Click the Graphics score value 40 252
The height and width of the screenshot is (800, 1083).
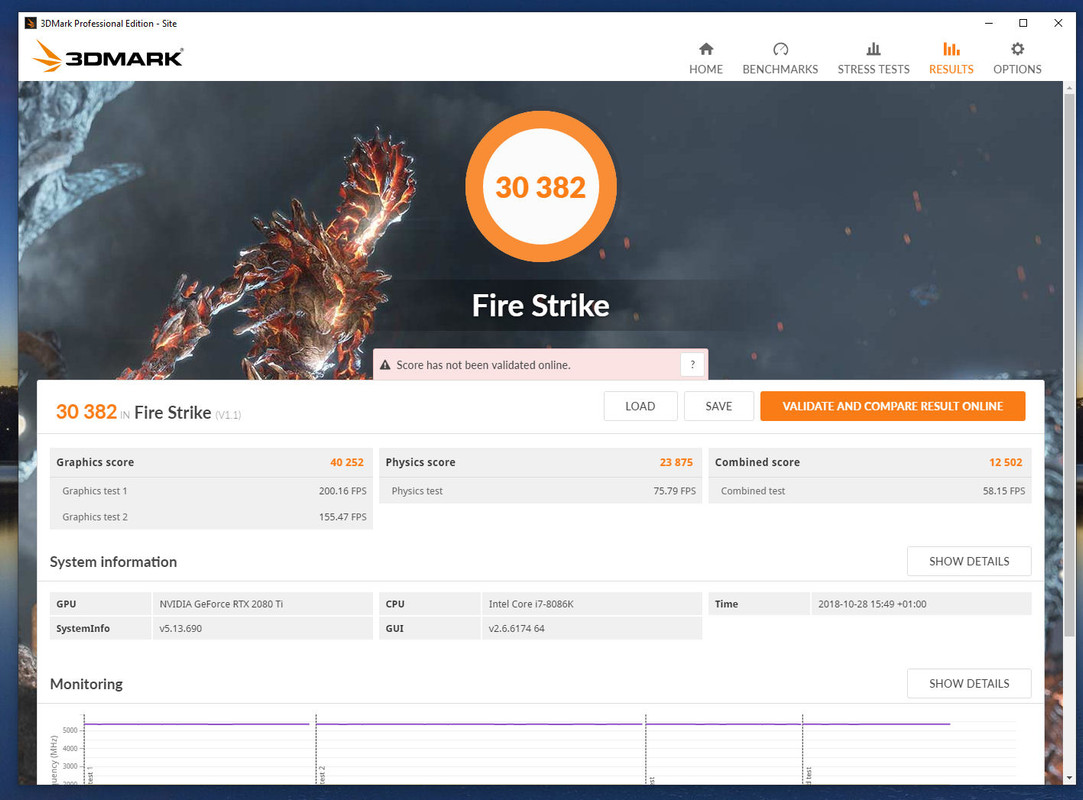[347, 462]
